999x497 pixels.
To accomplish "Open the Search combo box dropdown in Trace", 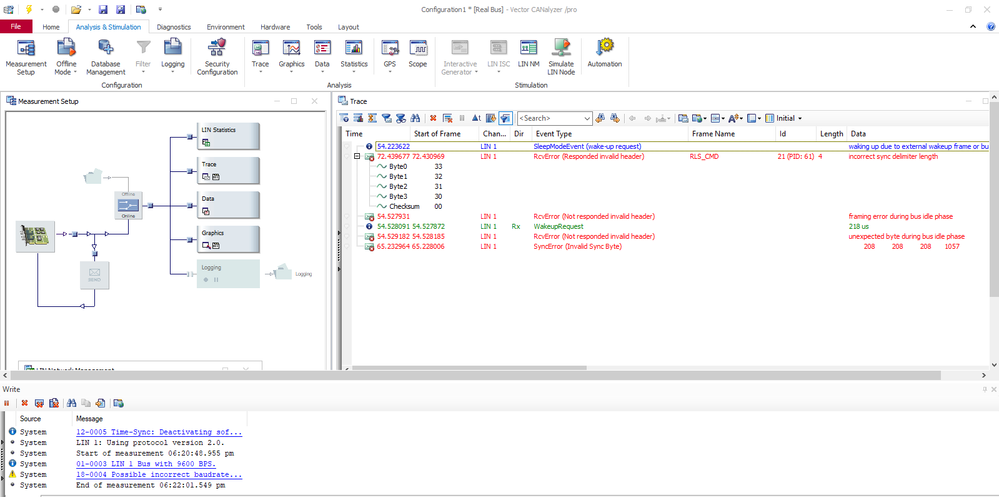I will [x=587, y=119].
